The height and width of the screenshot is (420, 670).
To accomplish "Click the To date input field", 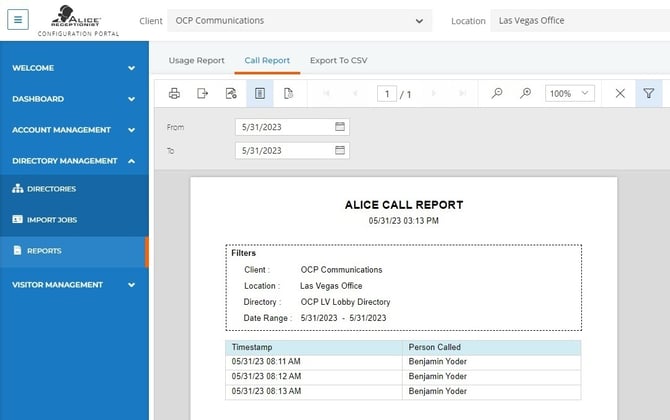I will pos(292,150).
